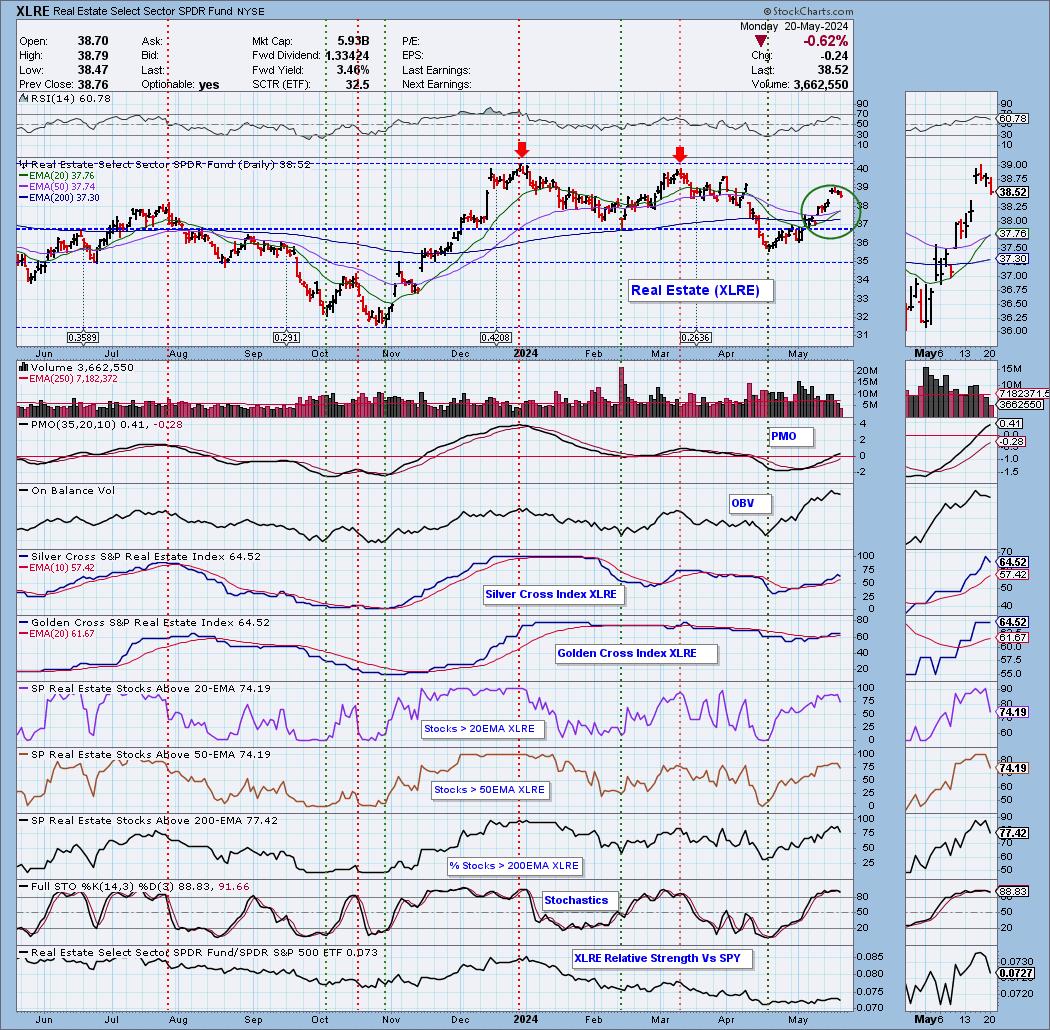Click the XLRE ticker symbol in the header
The height and width of the screenshot is (1030, 1050).
33,11
